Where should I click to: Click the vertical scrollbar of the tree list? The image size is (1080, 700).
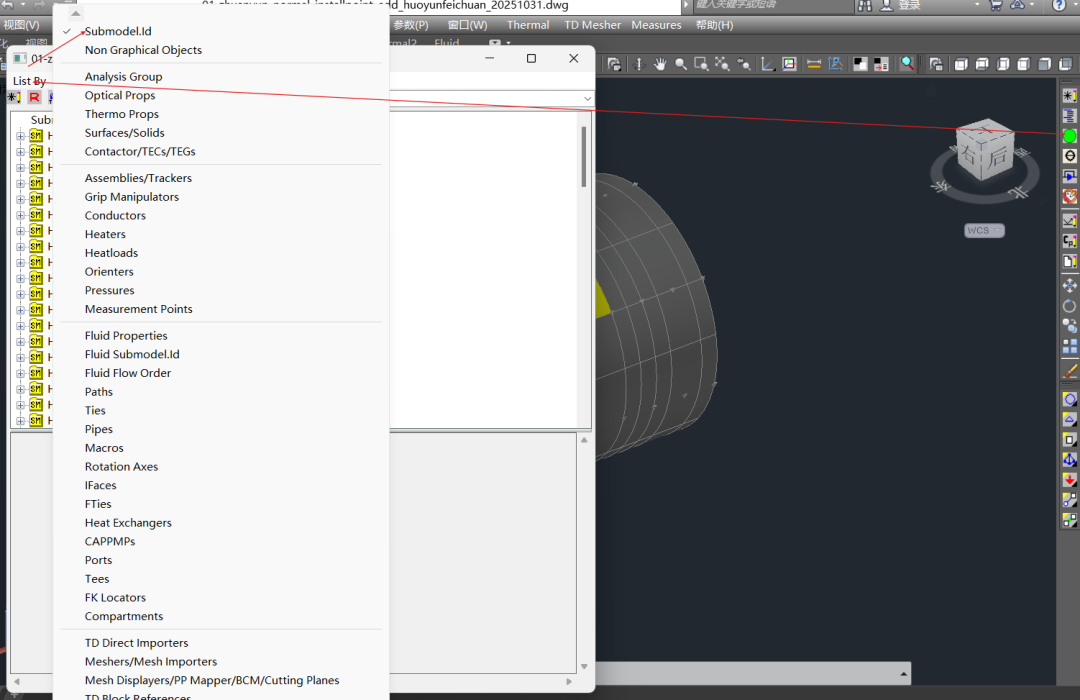coord(584,157)
